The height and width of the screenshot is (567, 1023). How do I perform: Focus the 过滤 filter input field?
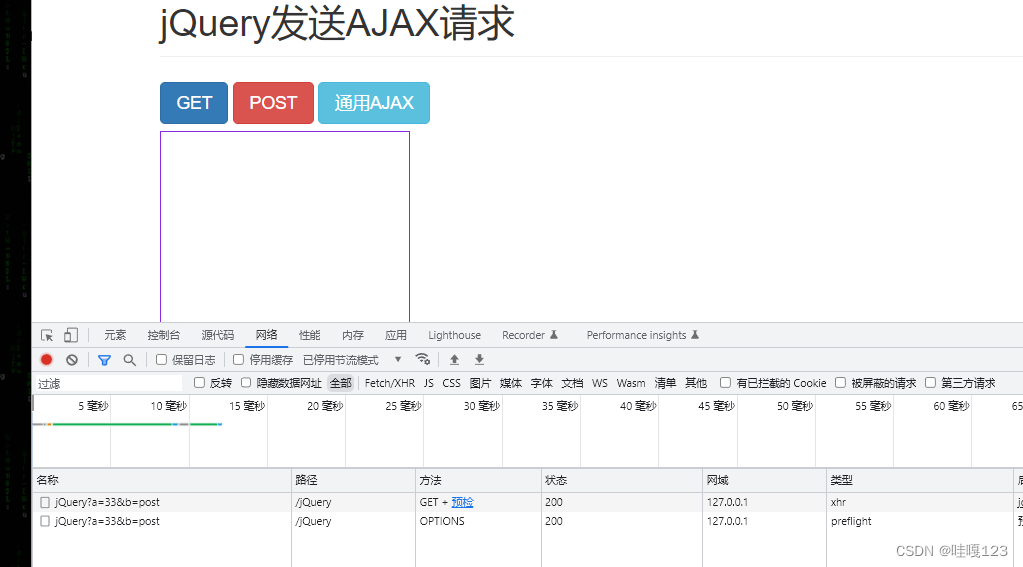click(108, 384)
